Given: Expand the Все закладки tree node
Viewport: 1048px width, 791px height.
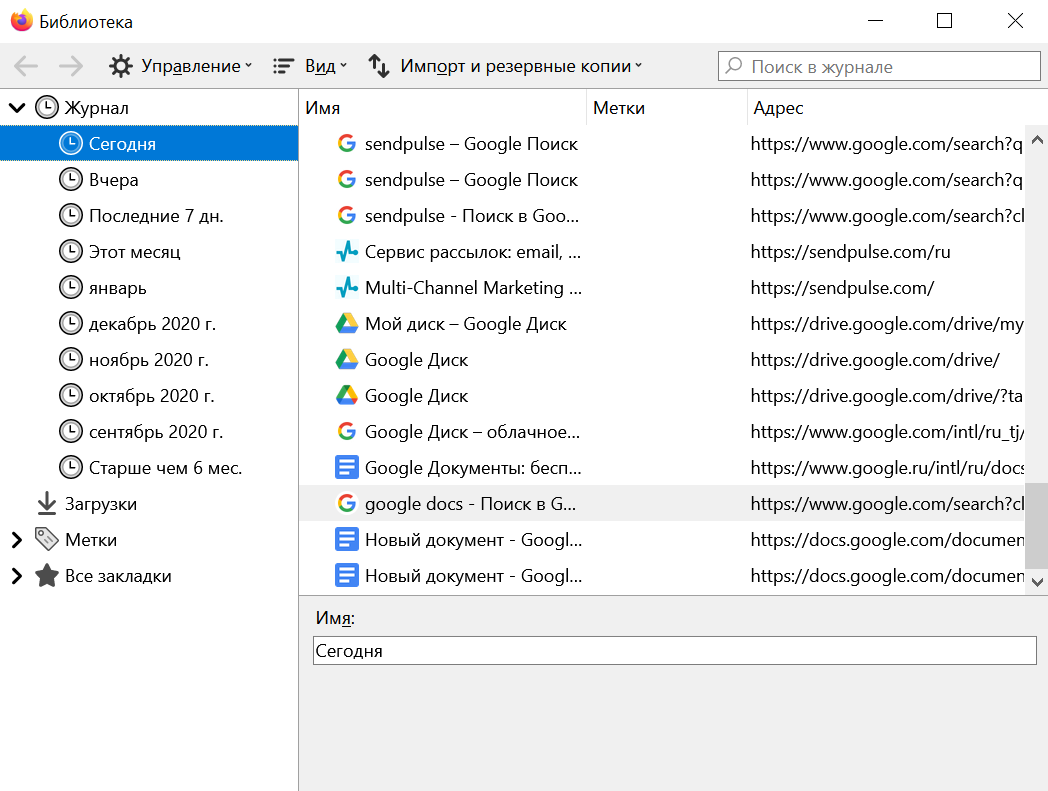Looking at the screenshot, I should click(x=16, y=576).
